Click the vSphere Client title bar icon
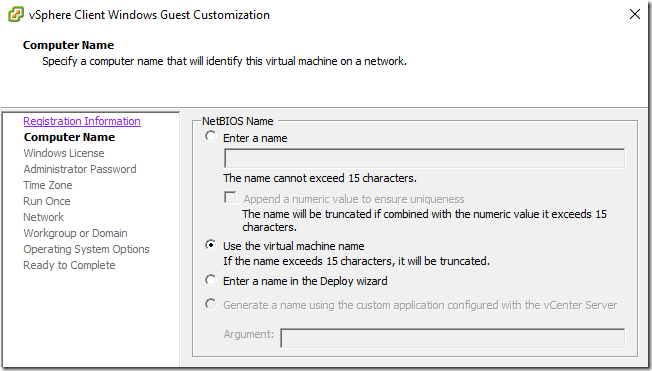This screenshot has width=652, height=371. (16, 15)
